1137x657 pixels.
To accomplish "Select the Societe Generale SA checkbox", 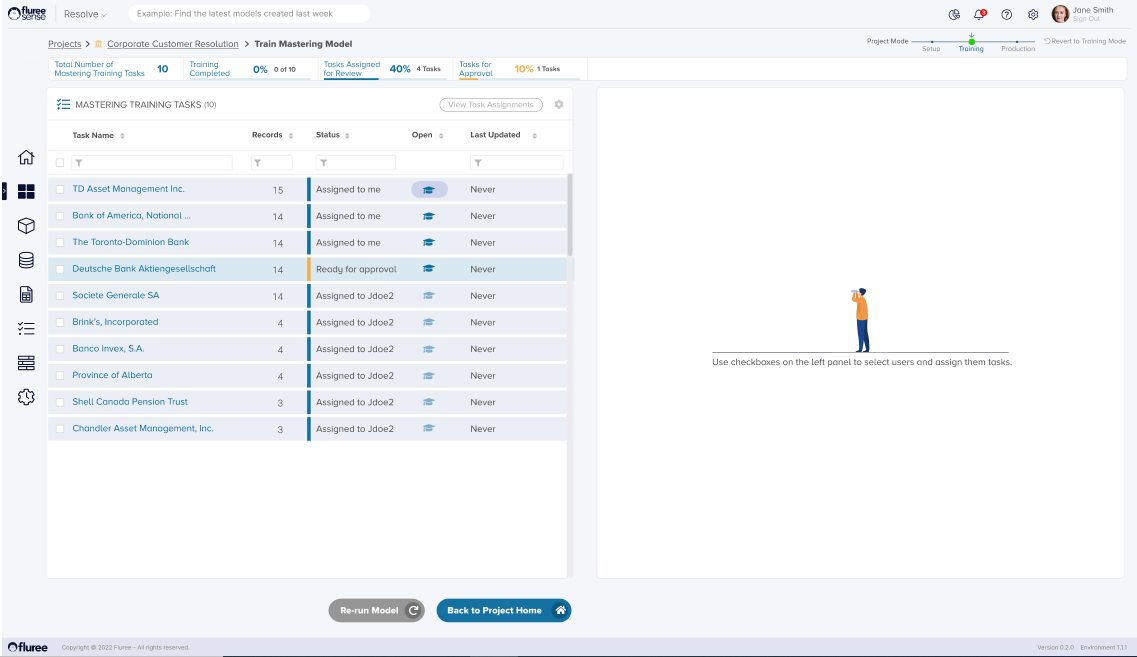I will pos(60,296).
